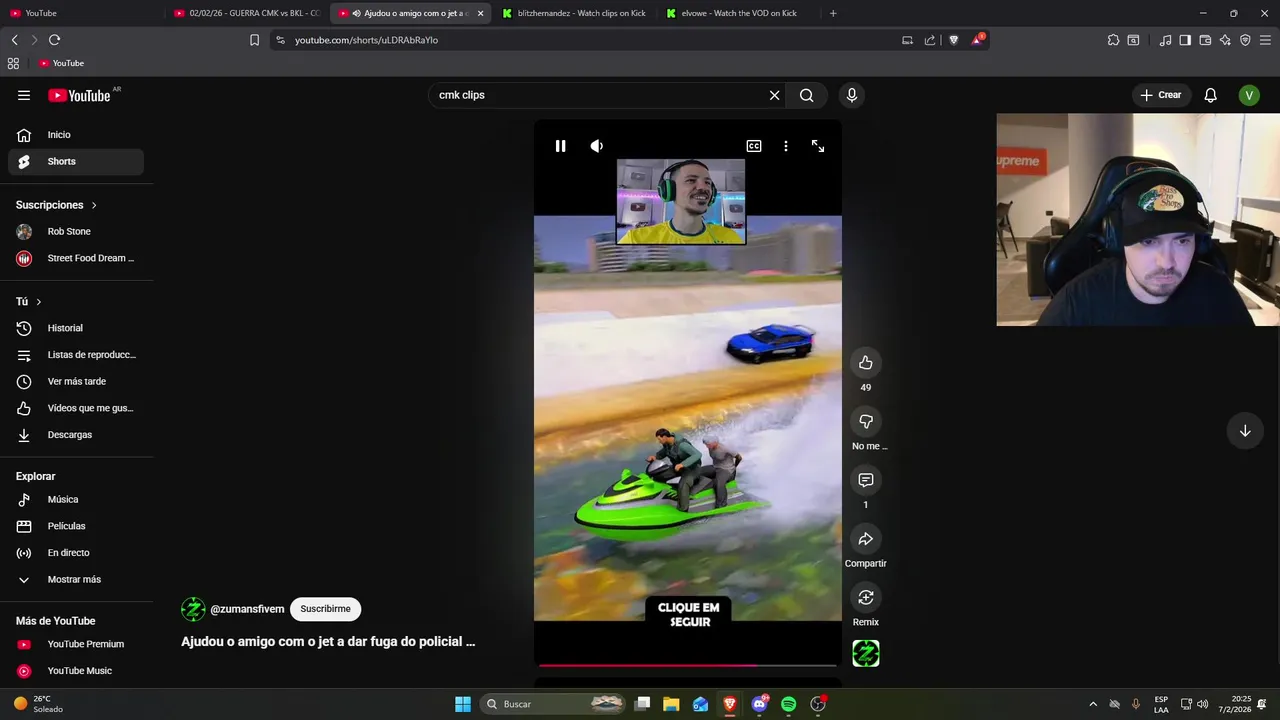Viewport: 1280px width, 720px height.
Task: Open Descargas in the sidebar
Action: pyautogui.click(x=76, y=435)
